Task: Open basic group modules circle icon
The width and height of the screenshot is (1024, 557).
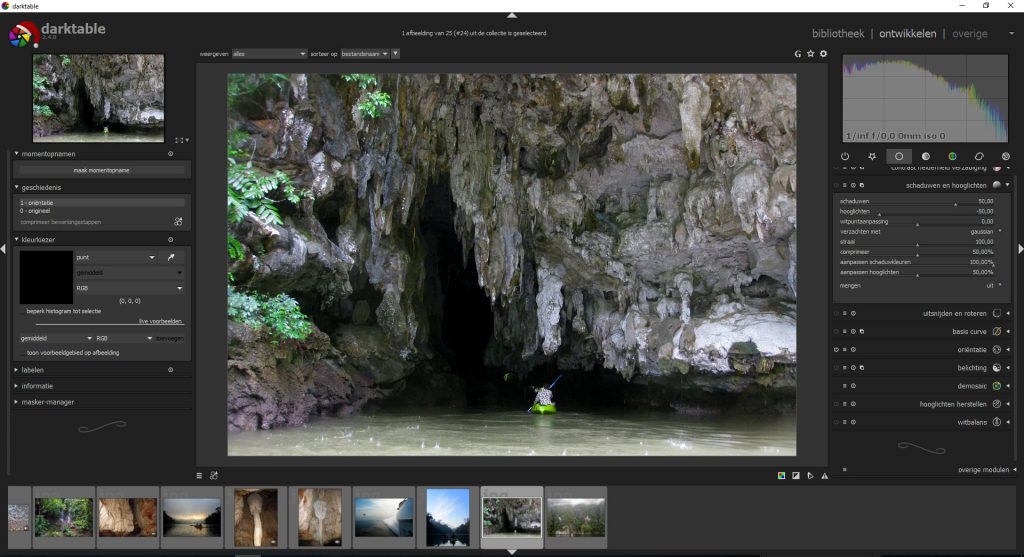Action: click(x=899, y=157)
